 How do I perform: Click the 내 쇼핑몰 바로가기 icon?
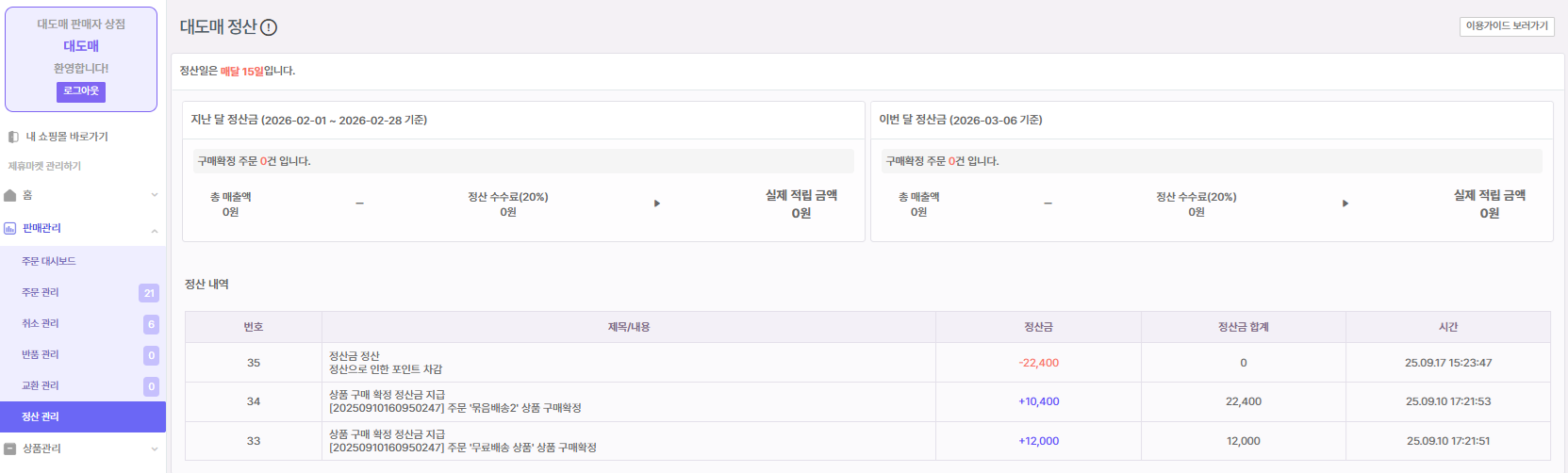click(x=13, y=137)
